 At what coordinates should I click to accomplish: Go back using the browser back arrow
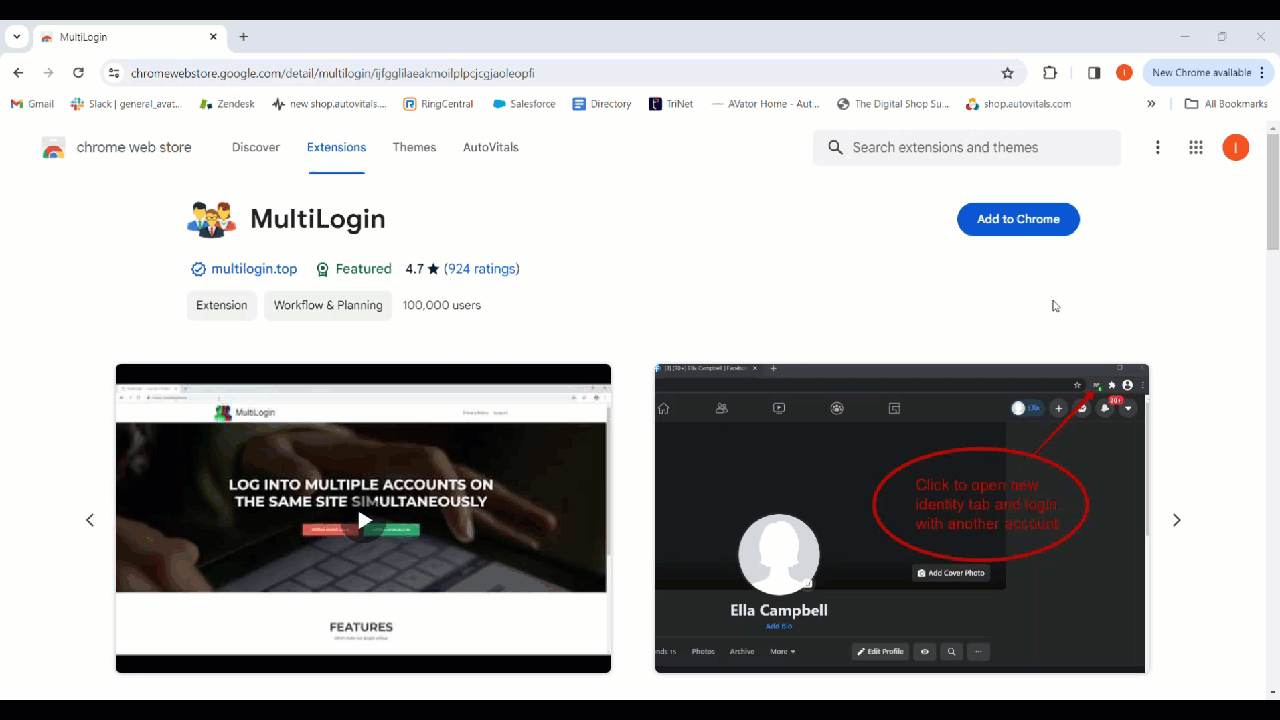(x=18, y=73)
